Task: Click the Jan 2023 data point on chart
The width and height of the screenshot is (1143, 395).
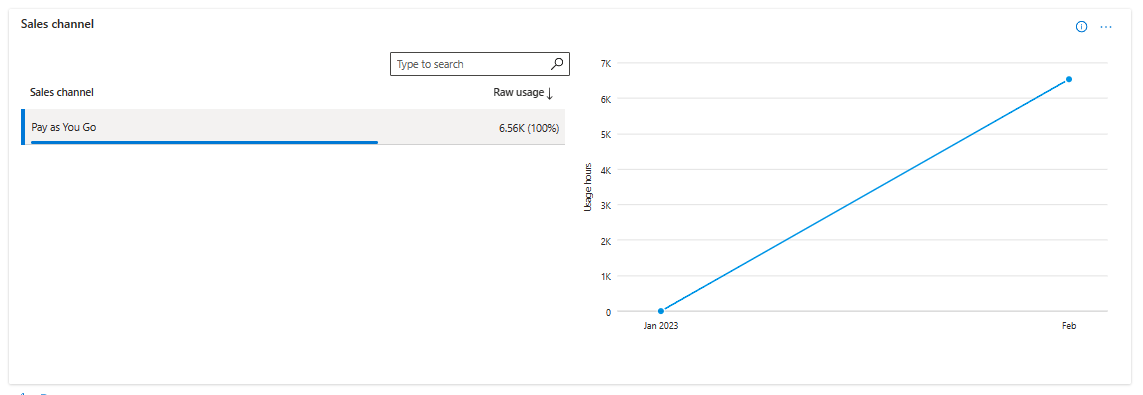Action: (660, 311)
